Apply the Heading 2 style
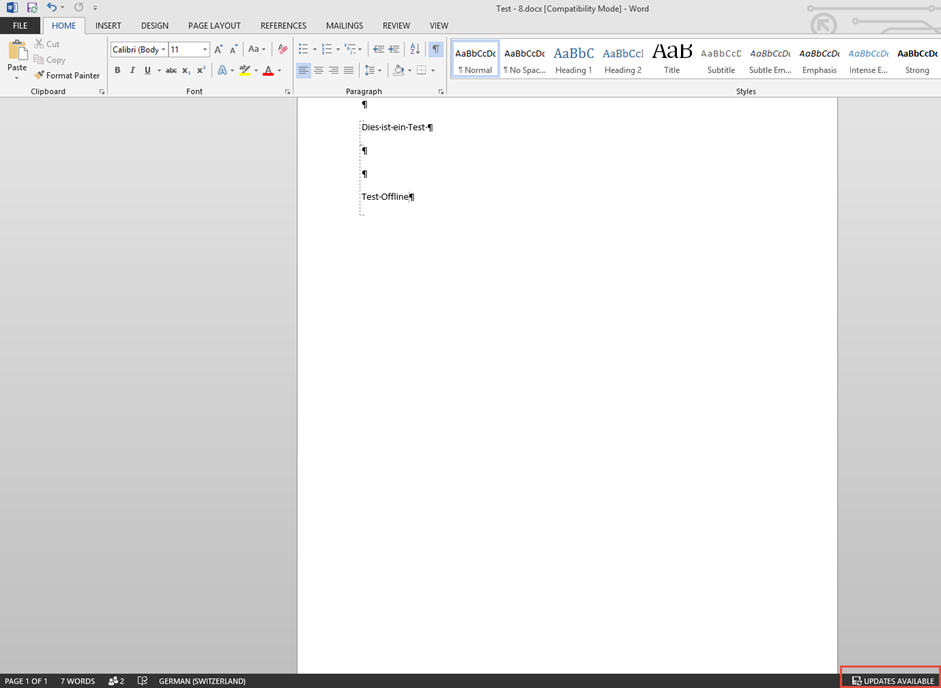Viewport: 941px width, 688px height. 623,59
